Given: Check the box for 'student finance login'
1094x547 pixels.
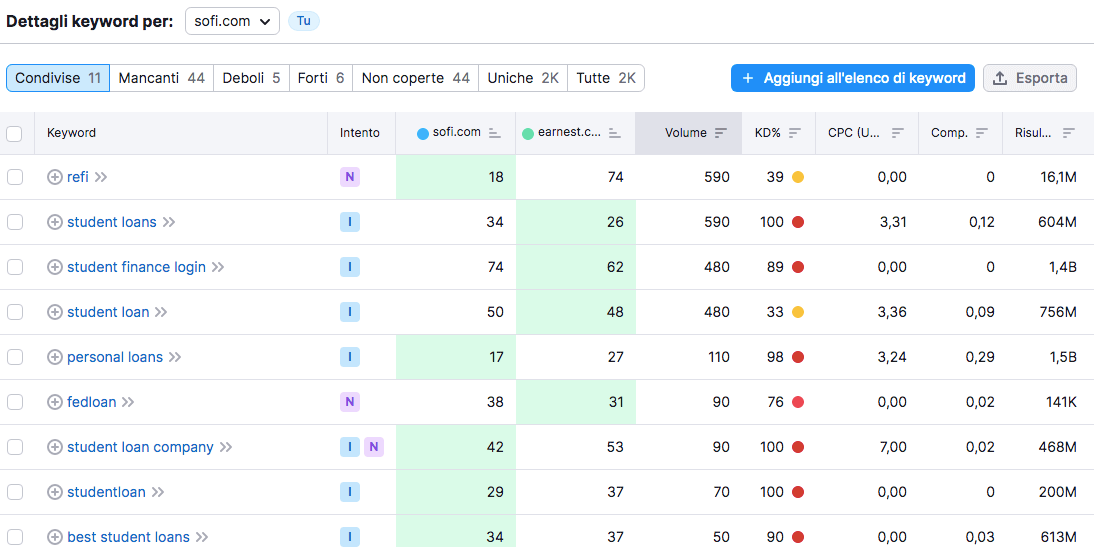Looking at the screenshot, I should 15,267.
